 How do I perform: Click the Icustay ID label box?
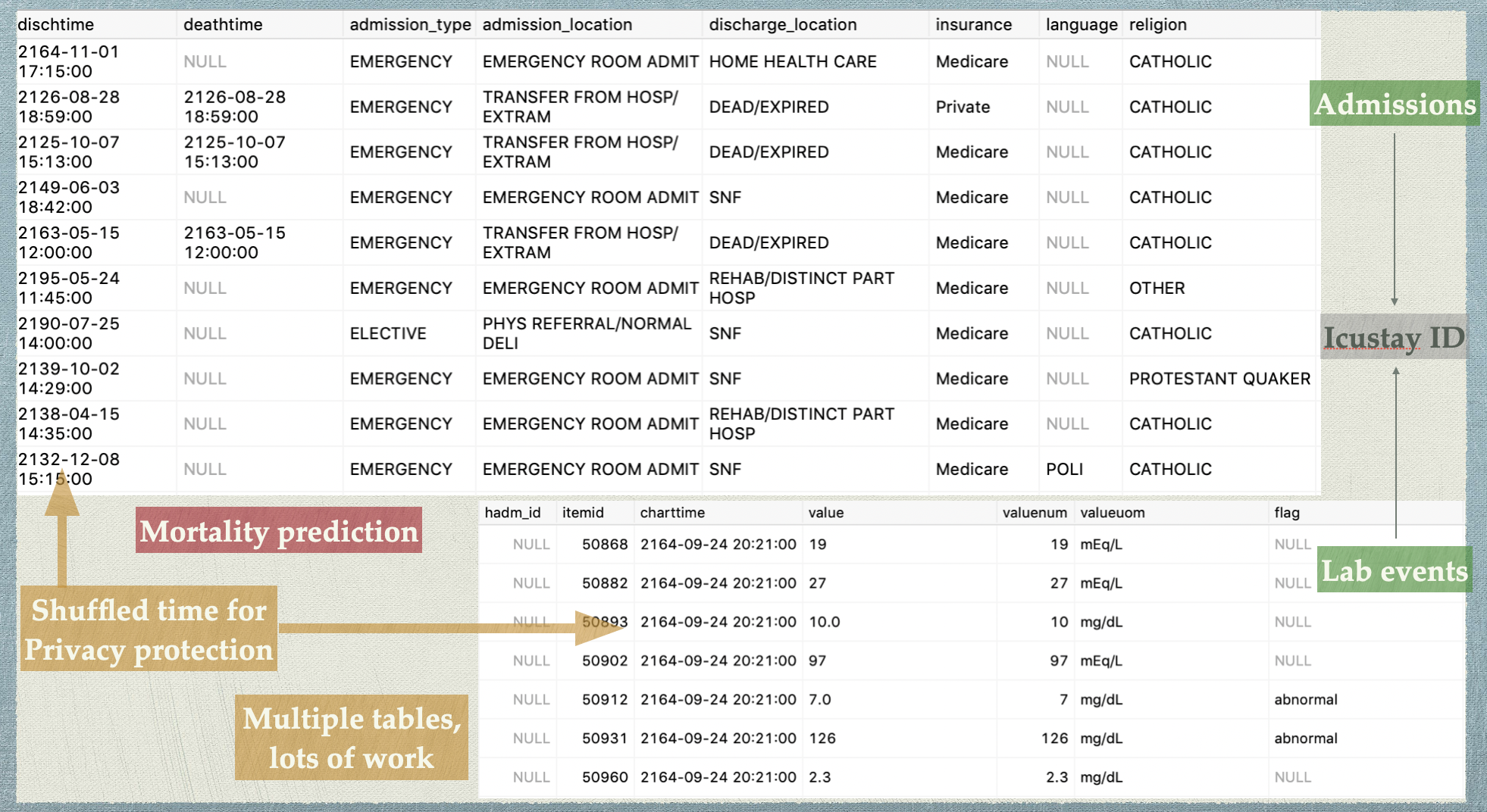point(1393,337)
